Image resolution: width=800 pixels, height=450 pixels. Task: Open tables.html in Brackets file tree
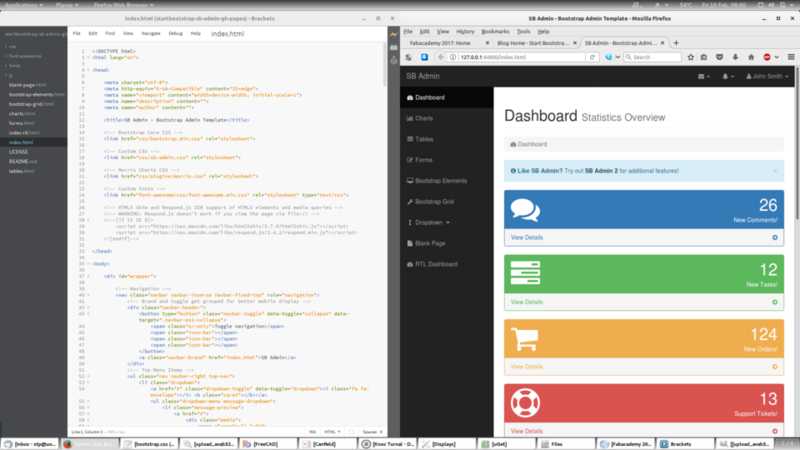point(21,171)
